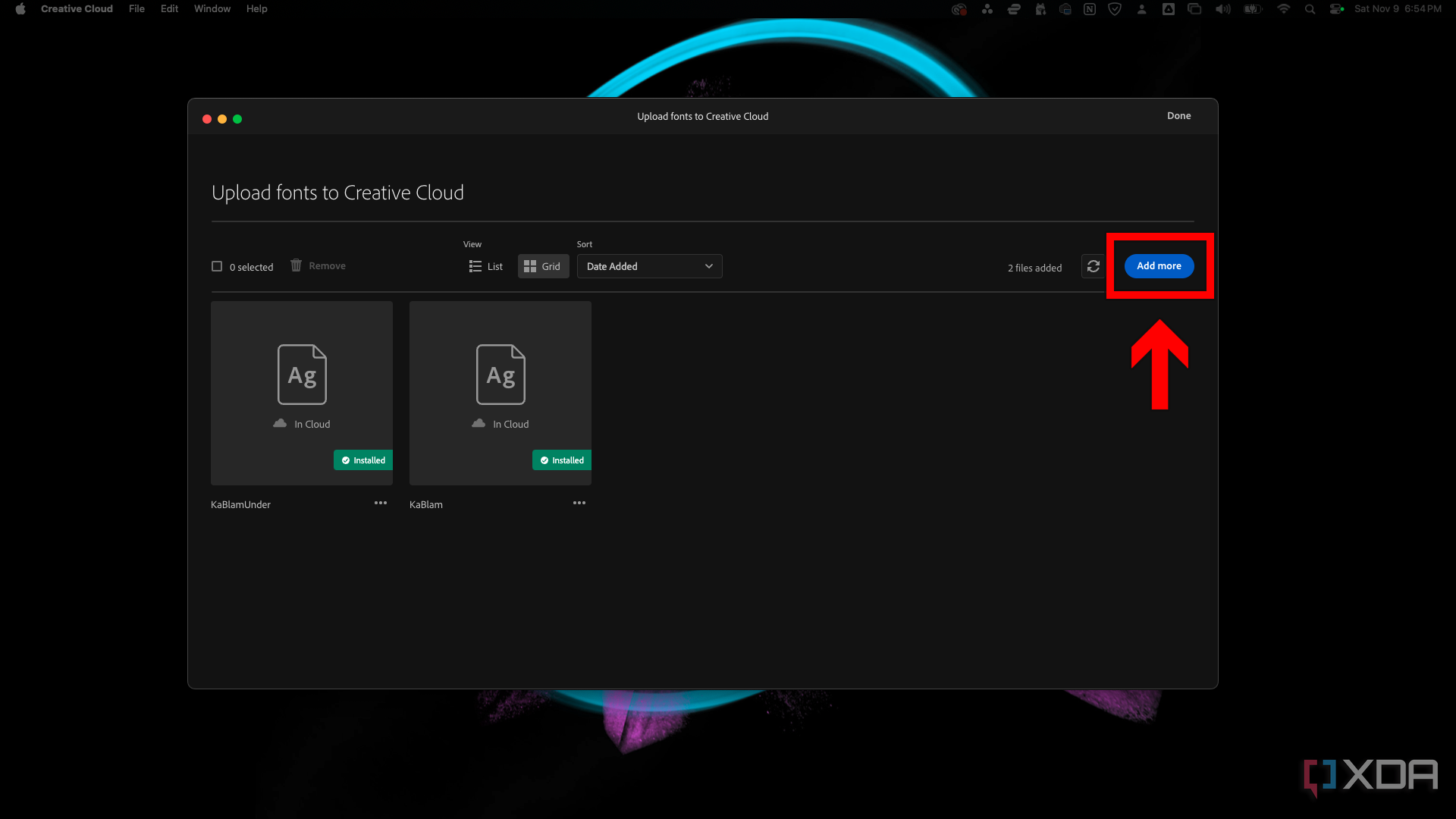Open the File menu
1456x819 pixels.
pos(136,9)
